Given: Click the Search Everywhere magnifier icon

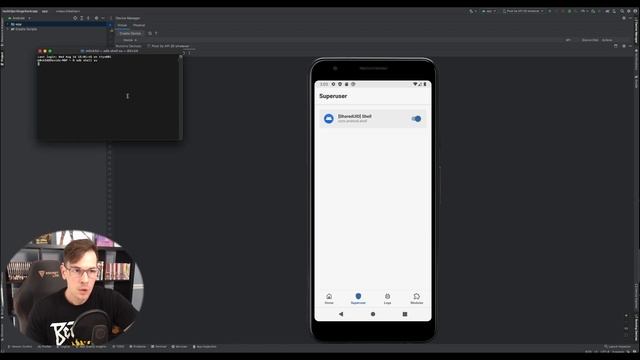Looking at the screenshot, I should point(622,11).
